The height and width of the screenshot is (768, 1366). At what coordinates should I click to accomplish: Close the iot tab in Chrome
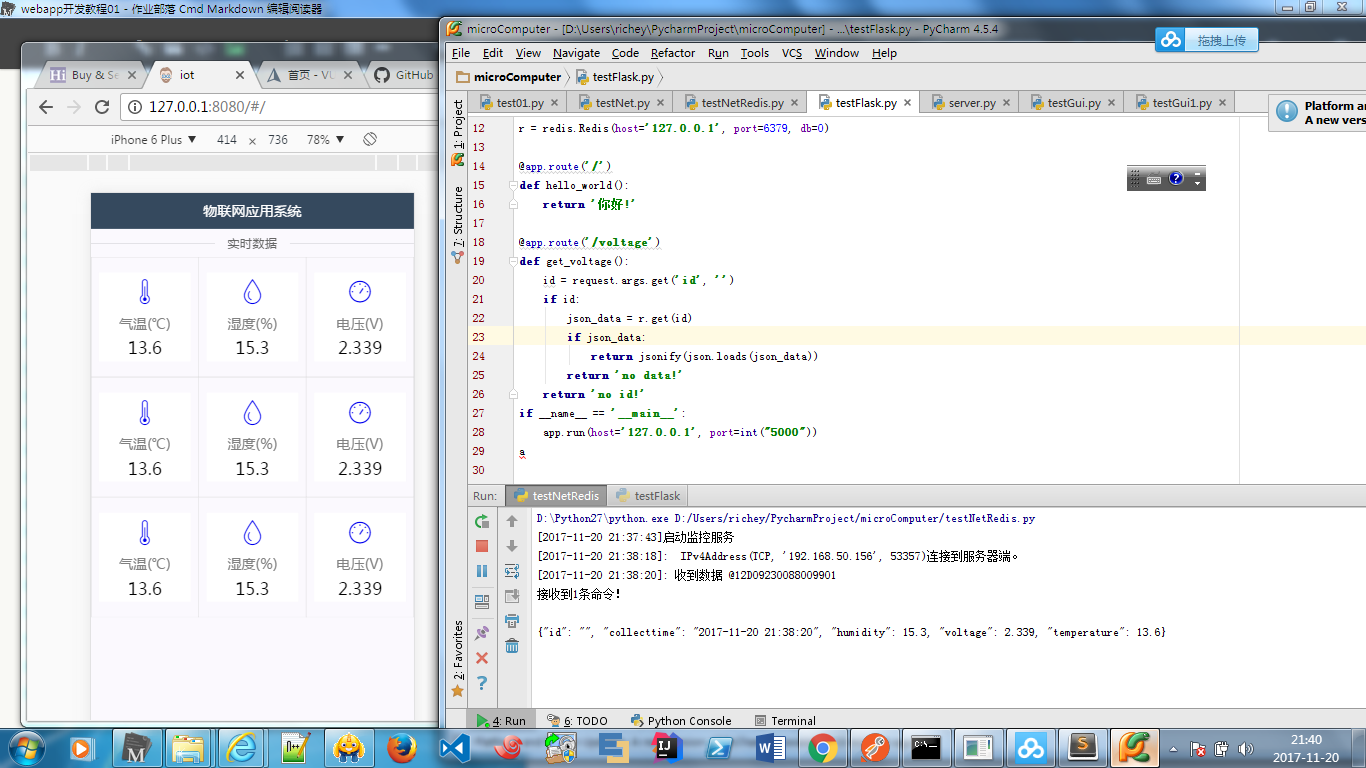[240, 75]
